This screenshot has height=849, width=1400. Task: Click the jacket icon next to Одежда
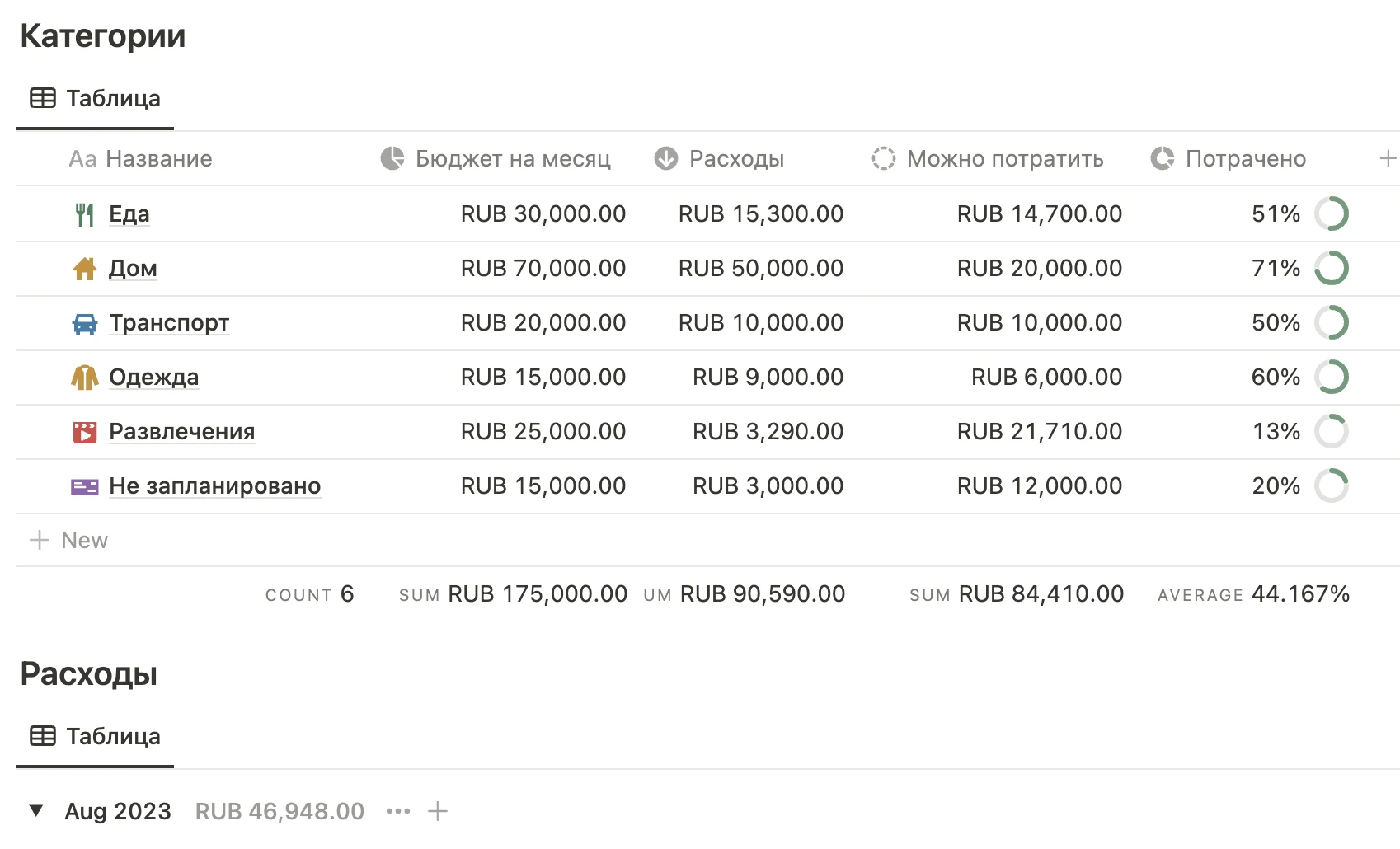click(x=84, y=378)
